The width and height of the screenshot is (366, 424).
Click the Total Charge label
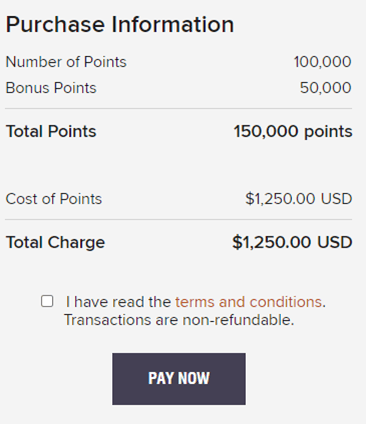pos(55,242)
